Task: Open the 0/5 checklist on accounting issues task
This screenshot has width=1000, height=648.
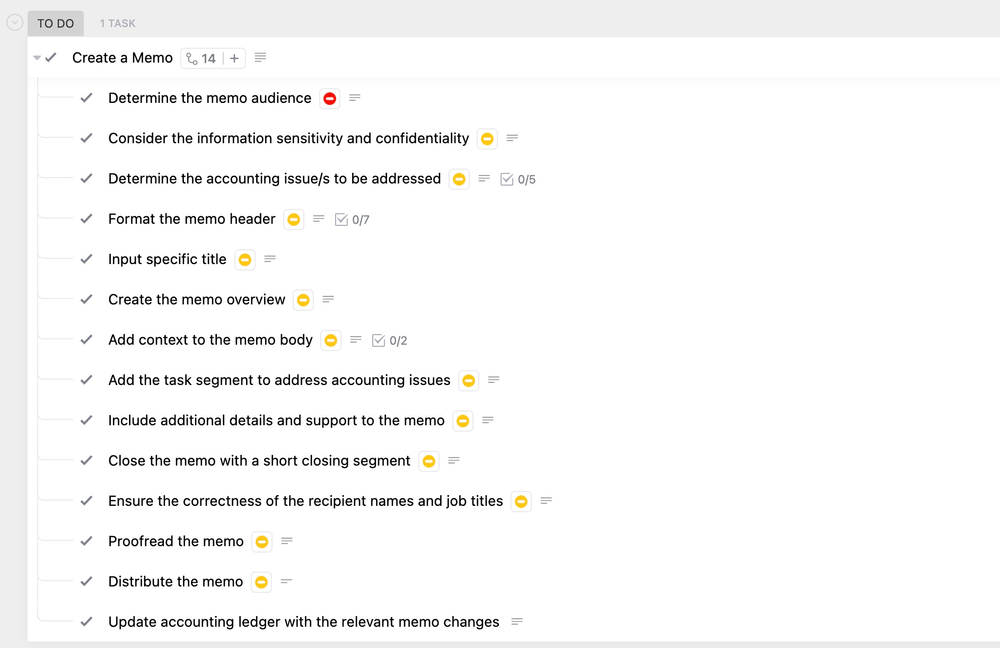Action: (x=518, y=179)
